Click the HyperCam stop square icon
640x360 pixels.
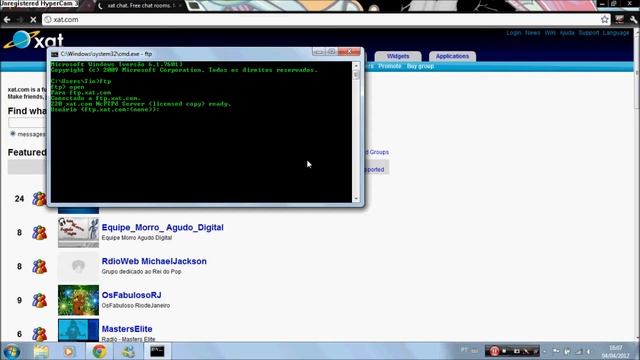pos(505,351)
